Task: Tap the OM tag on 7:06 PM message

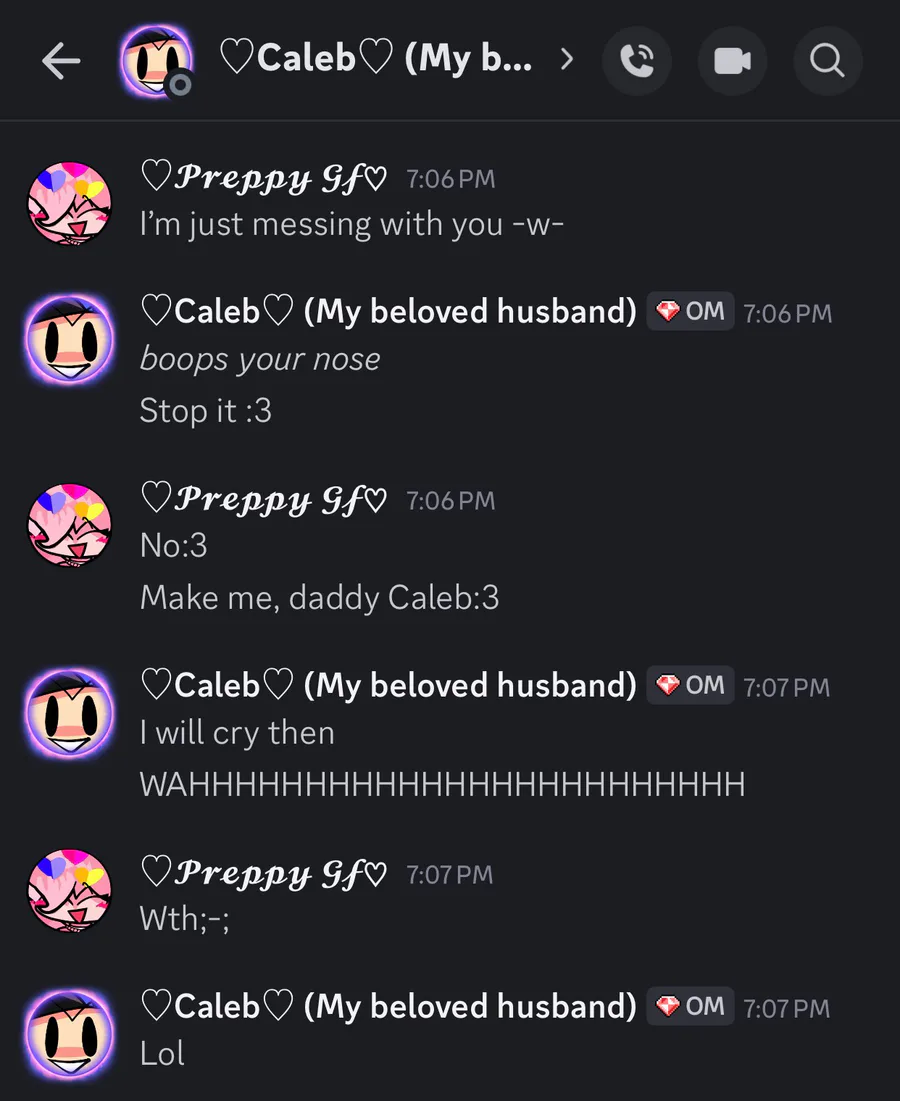Action: click(x=690, y=311)
